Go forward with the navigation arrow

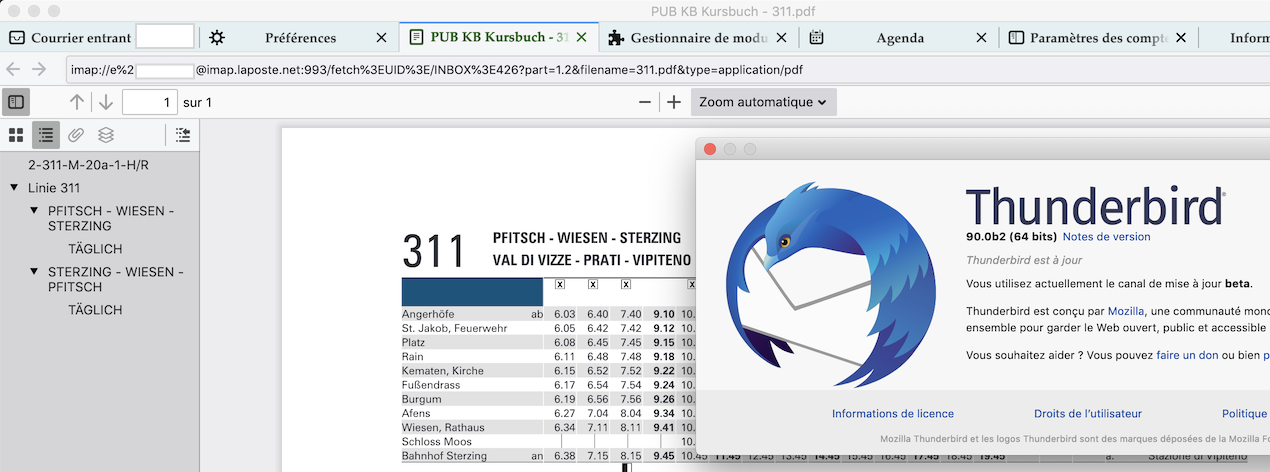click(39, 69)
